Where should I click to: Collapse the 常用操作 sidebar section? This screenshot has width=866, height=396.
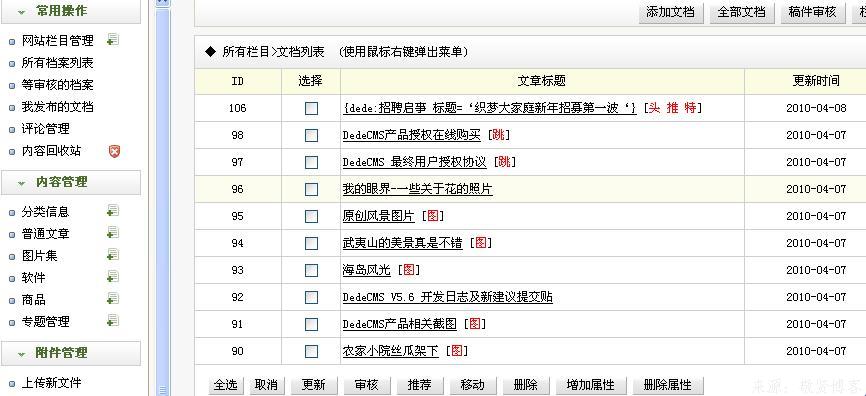click(71, 11)
